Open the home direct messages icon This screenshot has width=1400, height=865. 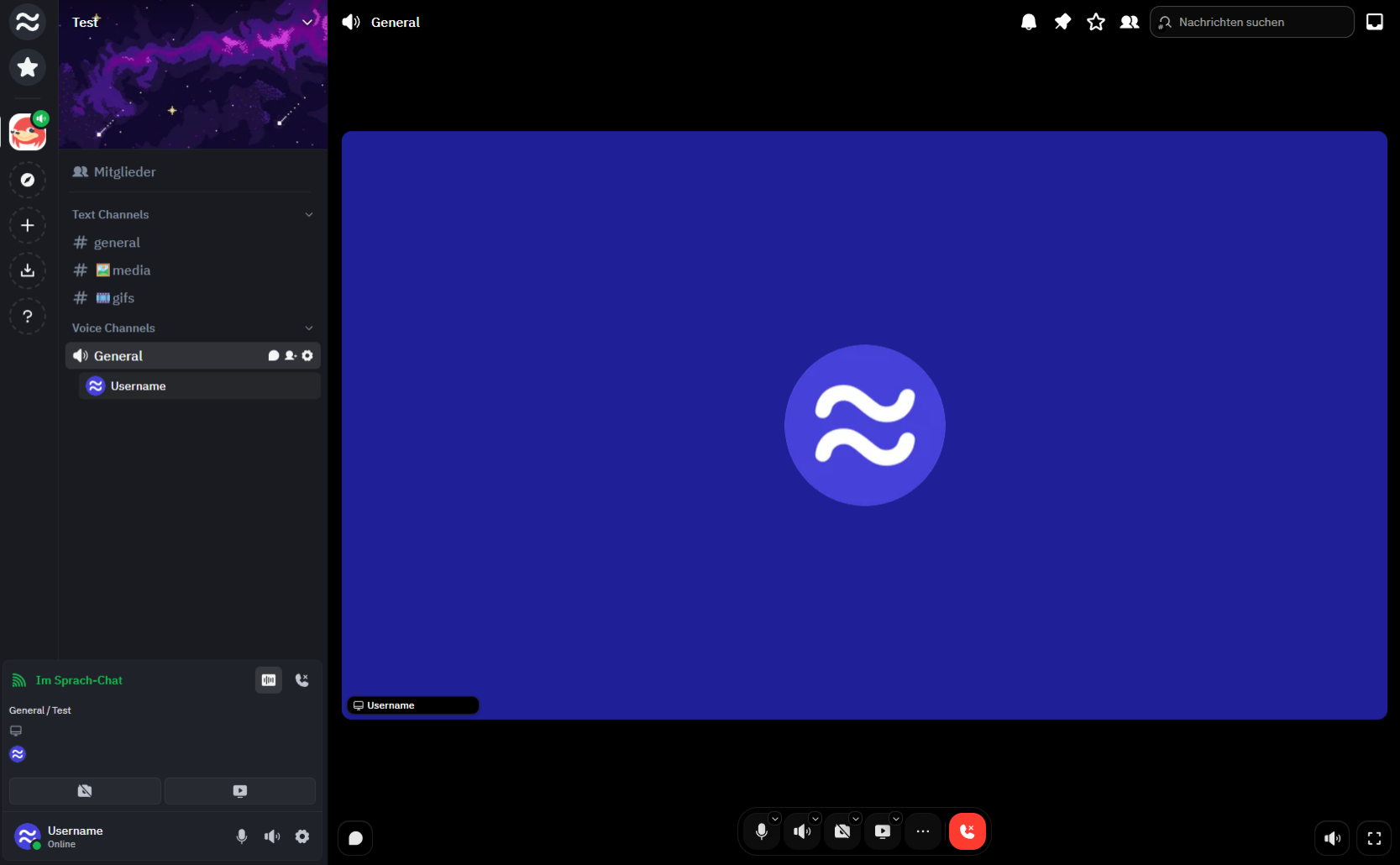coord(28,22)
